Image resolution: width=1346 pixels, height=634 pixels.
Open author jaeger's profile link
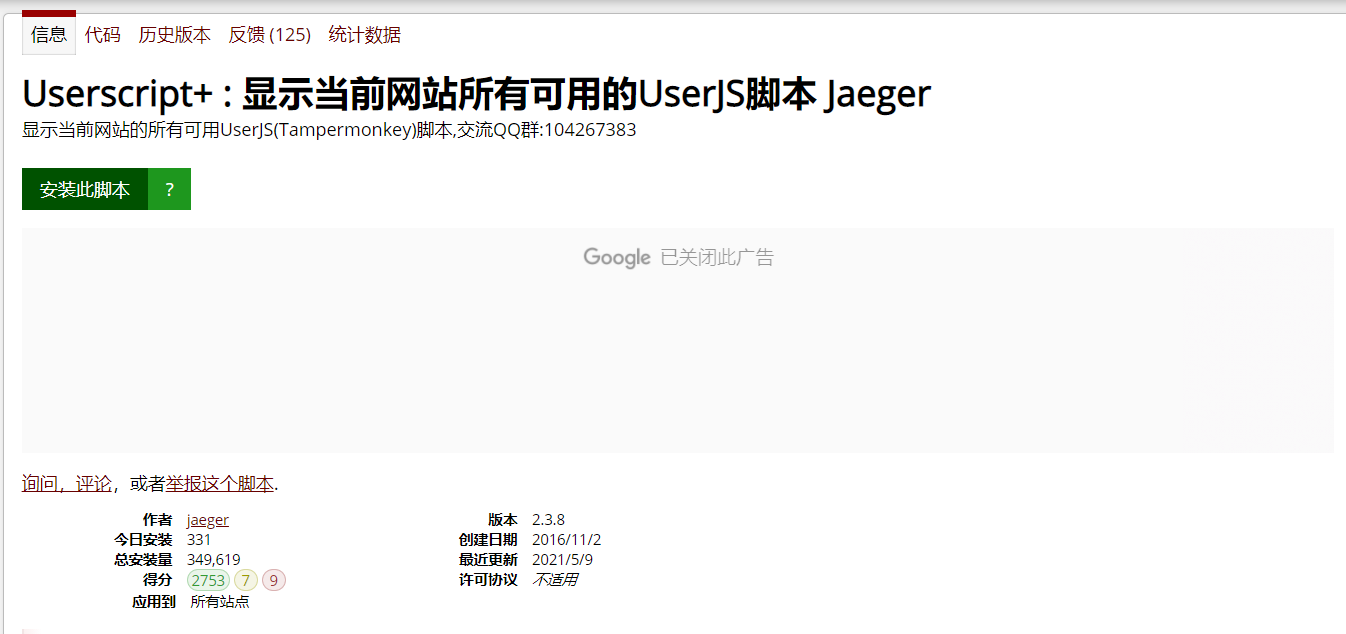click(208, 520)
